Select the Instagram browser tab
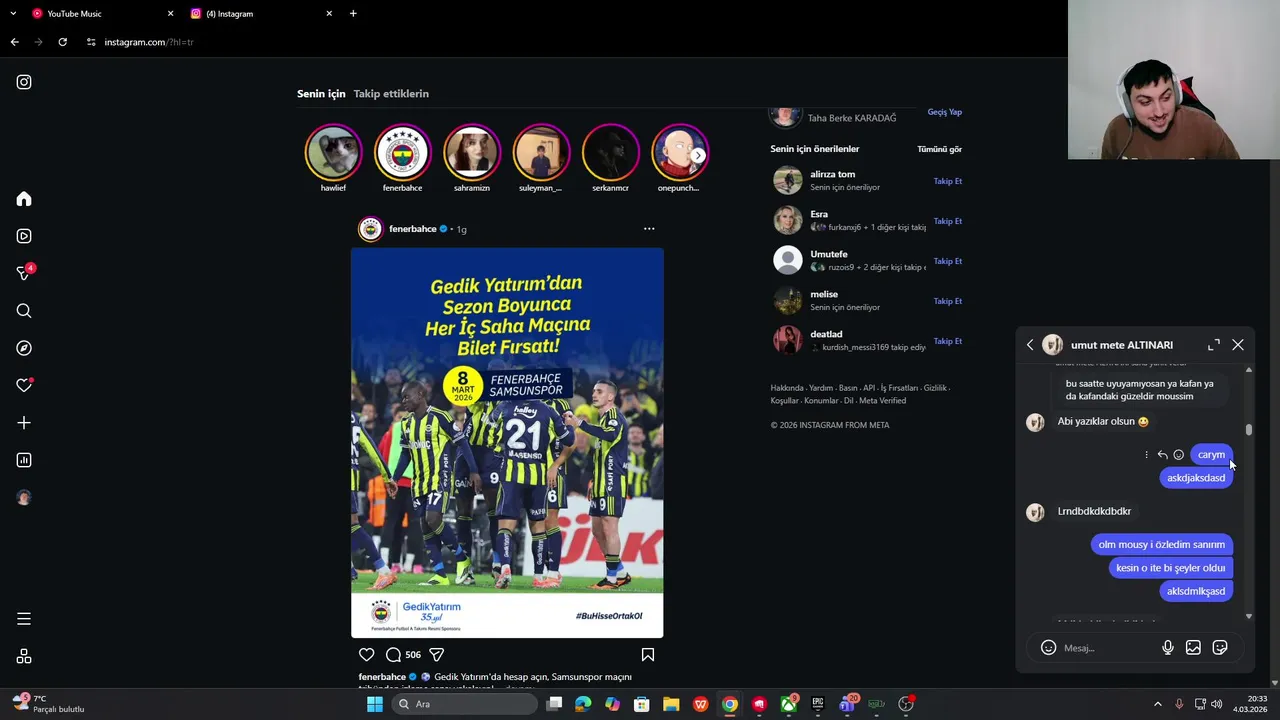 tap(260, 14)
